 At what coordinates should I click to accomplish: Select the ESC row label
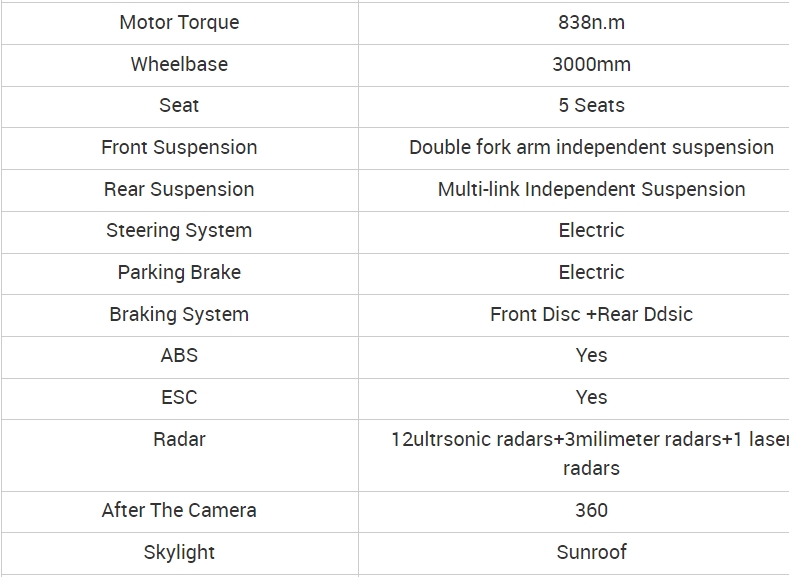point(179,397)
